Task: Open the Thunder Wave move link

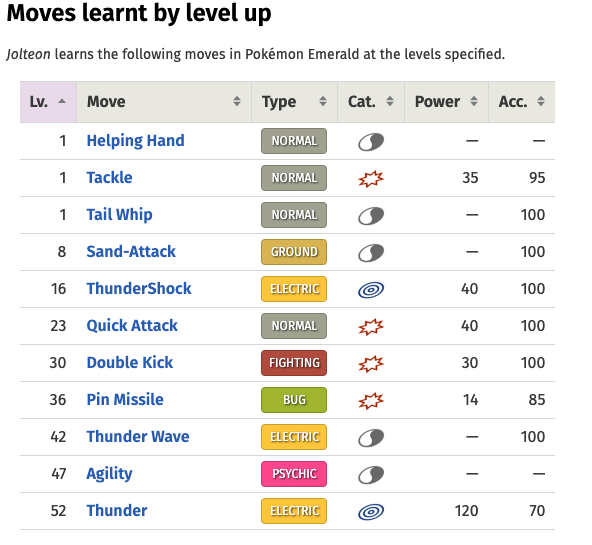Action: (138, 436)
